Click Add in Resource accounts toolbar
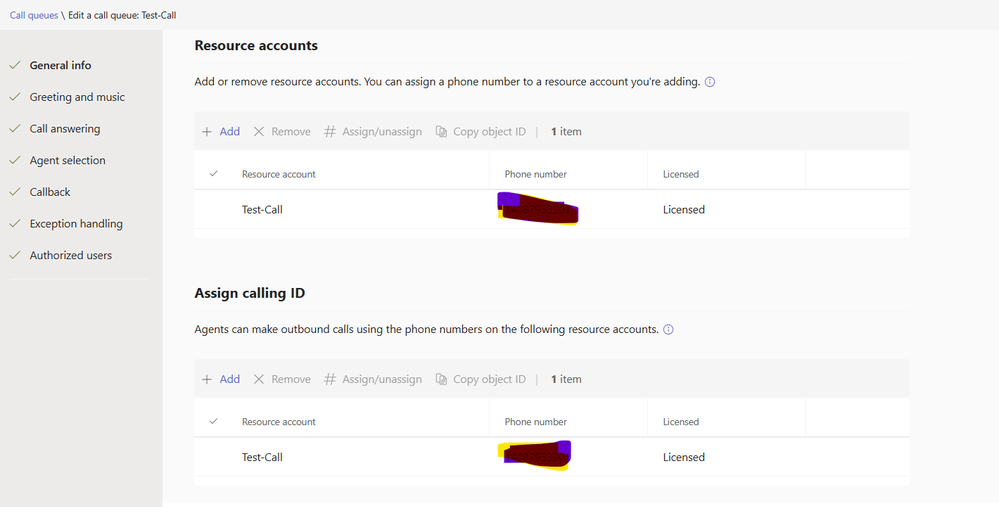Screen dimensions: 999x507 [x=221, y=132]
